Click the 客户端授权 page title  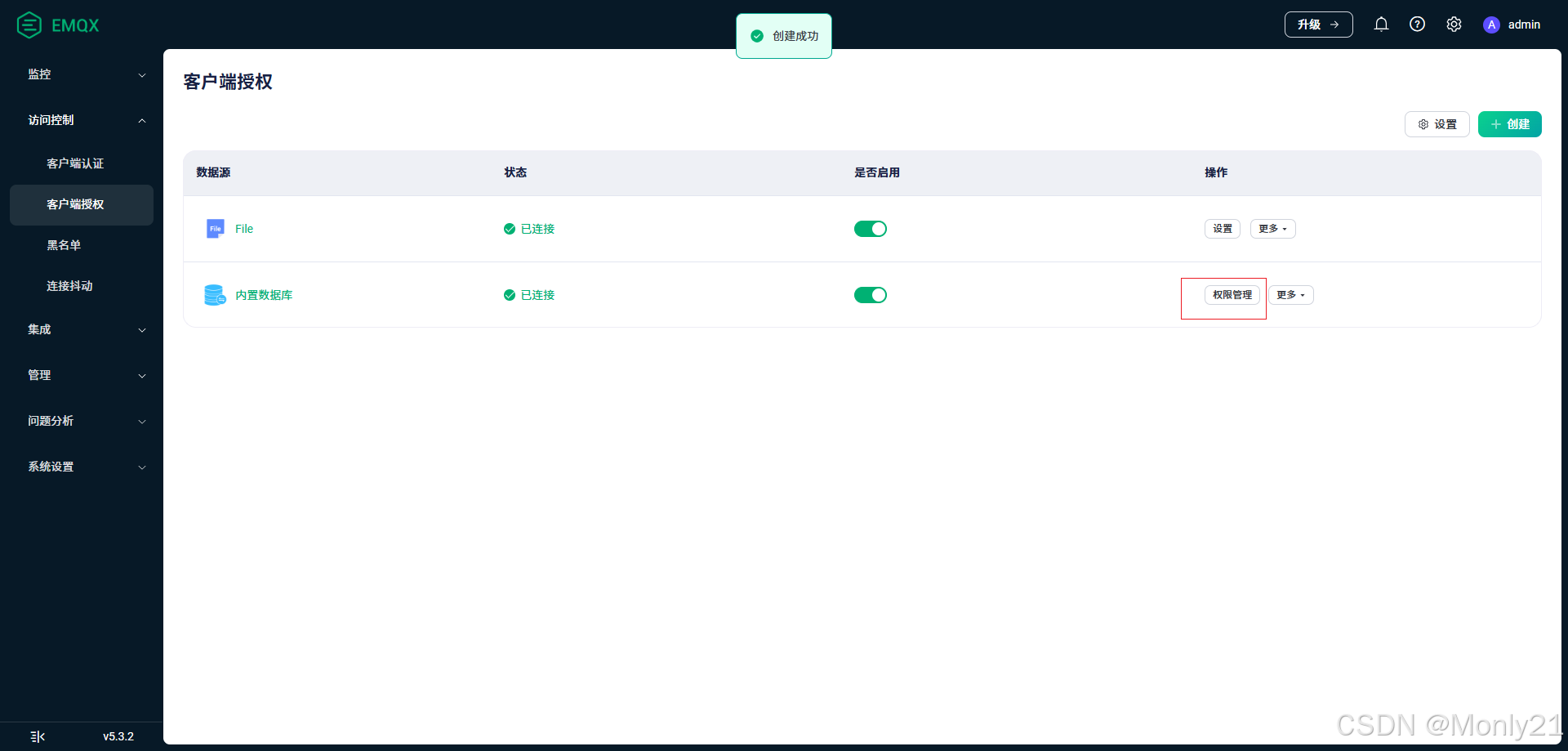coord(228,82)
